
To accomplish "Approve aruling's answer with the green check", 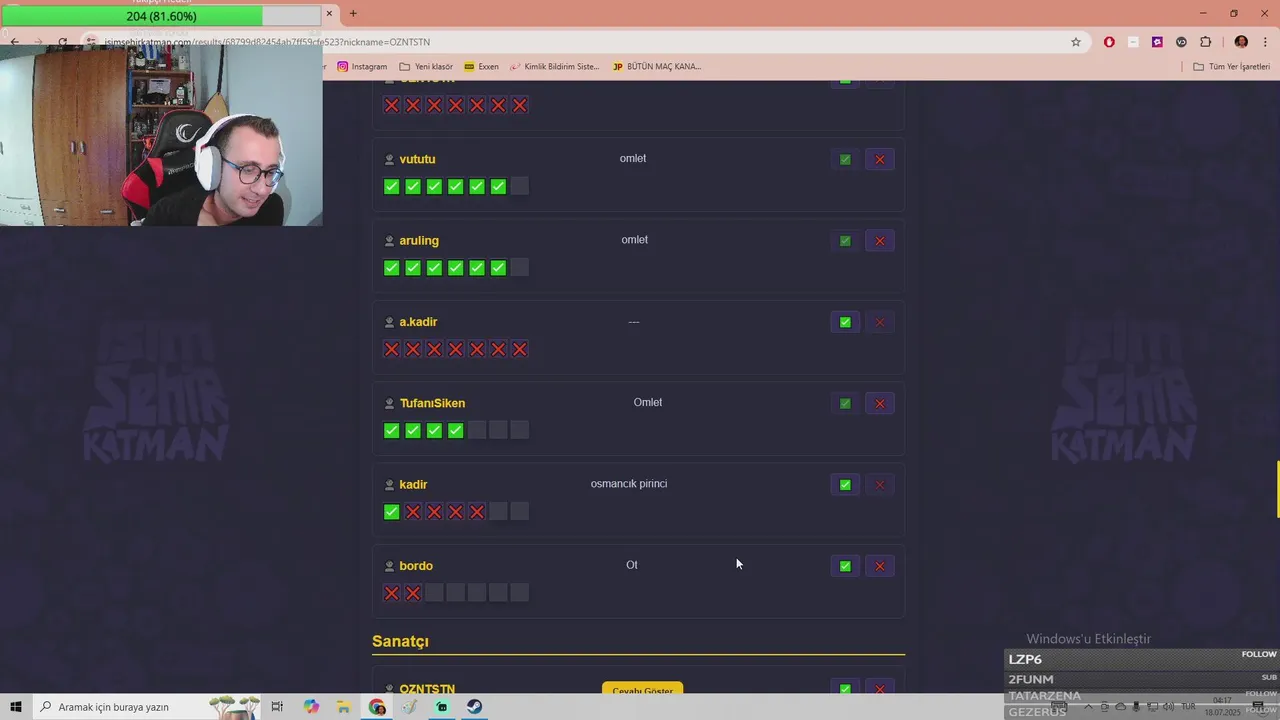I will 845,241.
